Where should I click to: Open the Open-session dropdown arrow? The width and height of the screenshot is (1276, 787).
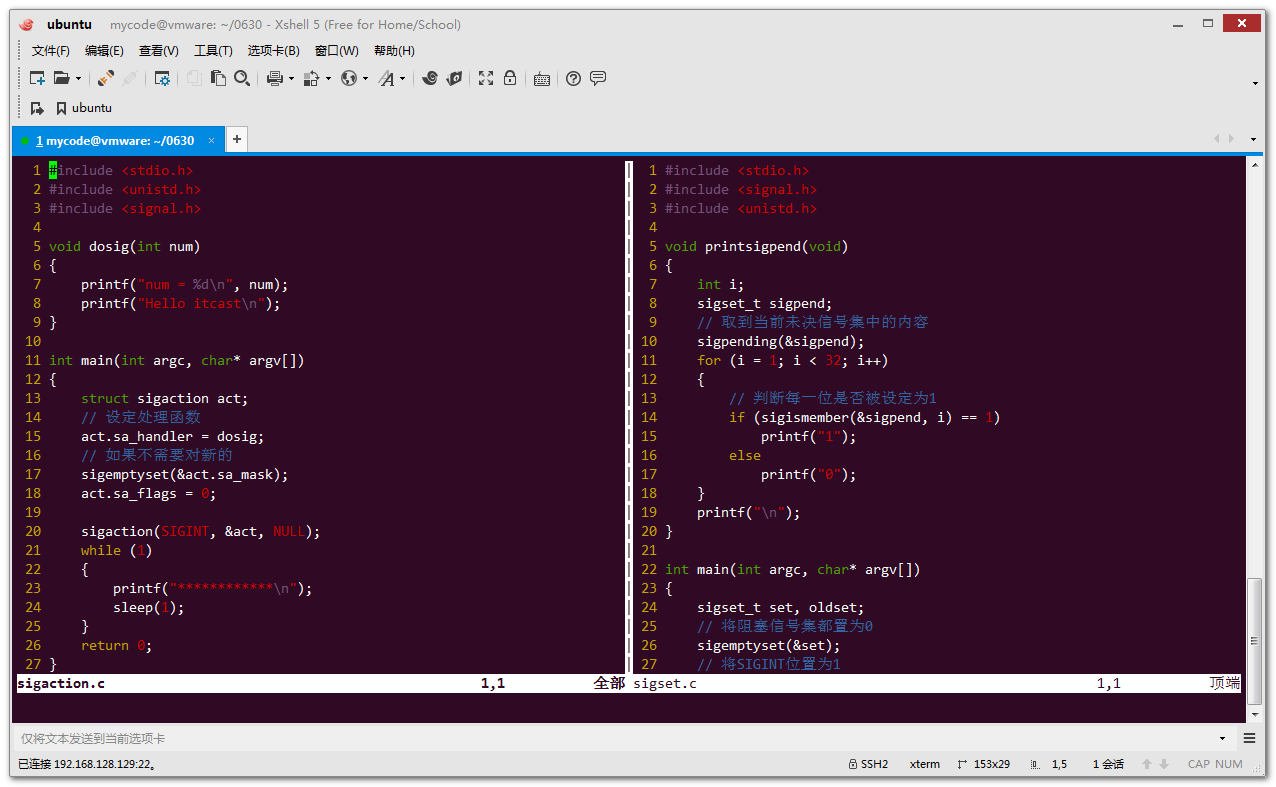click(x=78, y=78)
